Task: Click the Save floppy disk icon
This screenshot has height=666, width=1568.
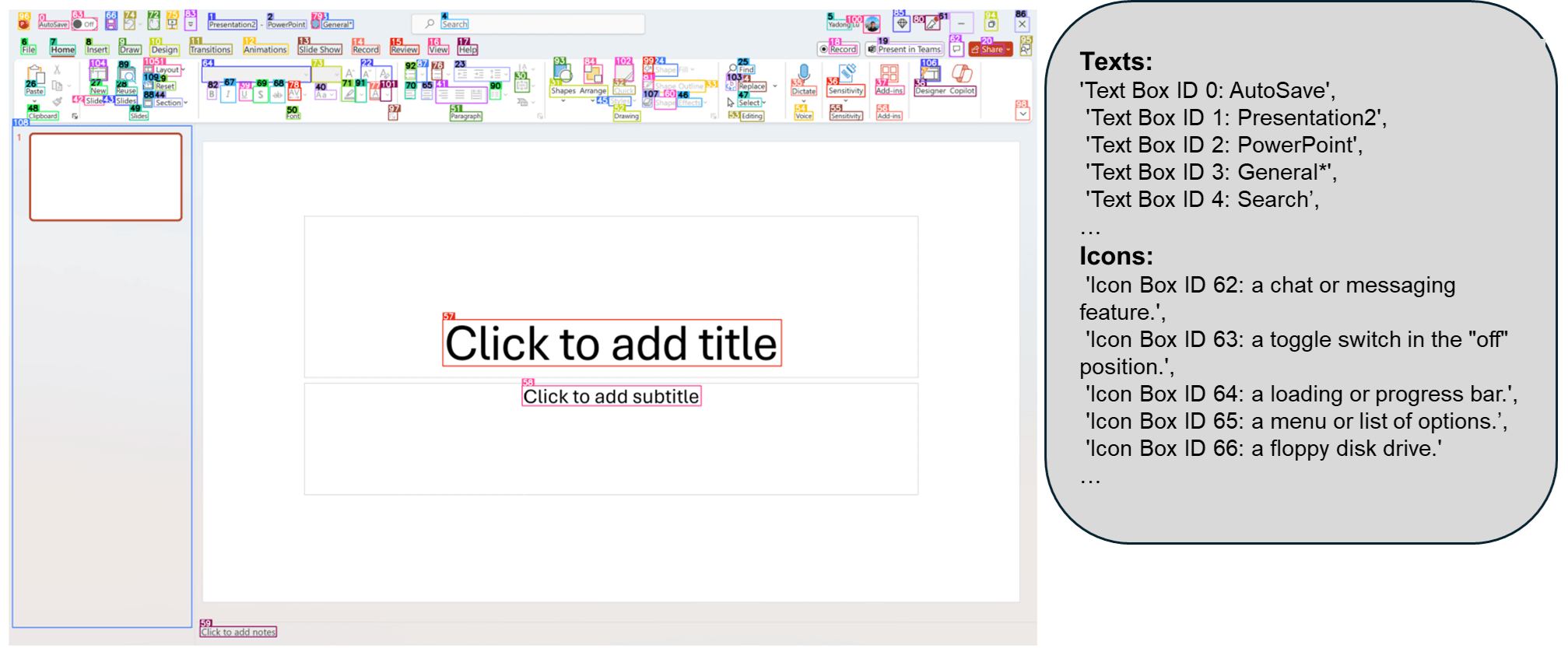Action: pos(111,23)
